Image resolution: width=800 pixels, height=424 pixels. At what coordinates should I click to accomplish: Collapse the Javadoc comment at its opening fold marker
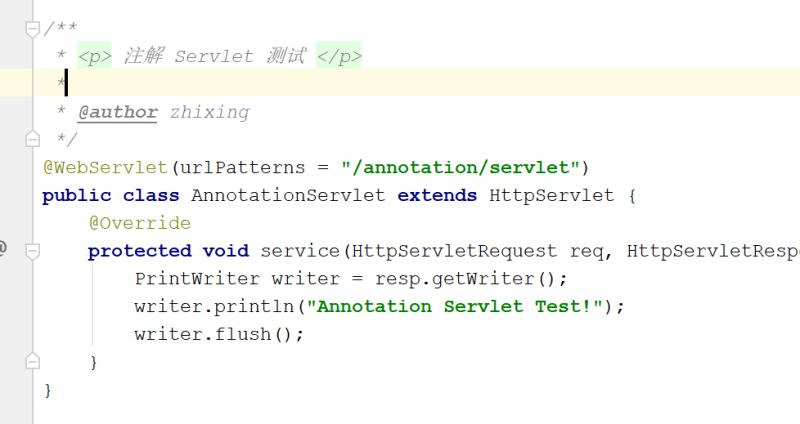[32, 29]
